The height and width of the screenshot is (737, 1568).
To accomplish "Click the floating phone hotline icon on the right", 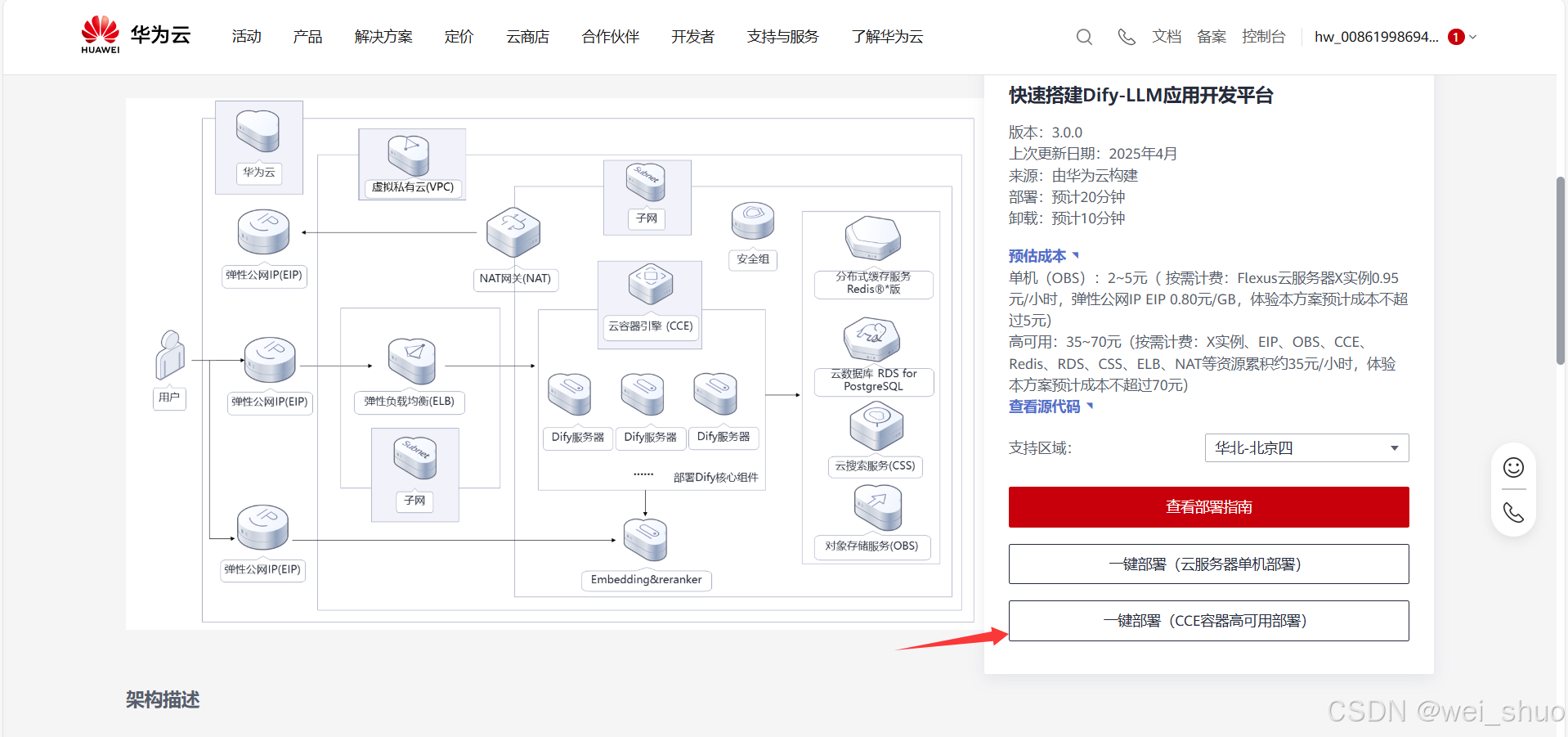I will 1512,512.
